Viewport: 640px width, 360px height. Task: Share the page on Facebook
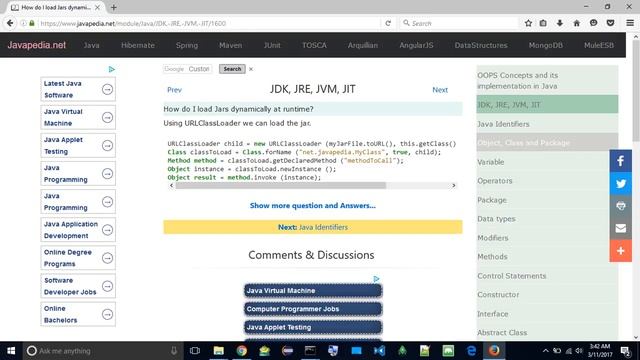[620, 161]
